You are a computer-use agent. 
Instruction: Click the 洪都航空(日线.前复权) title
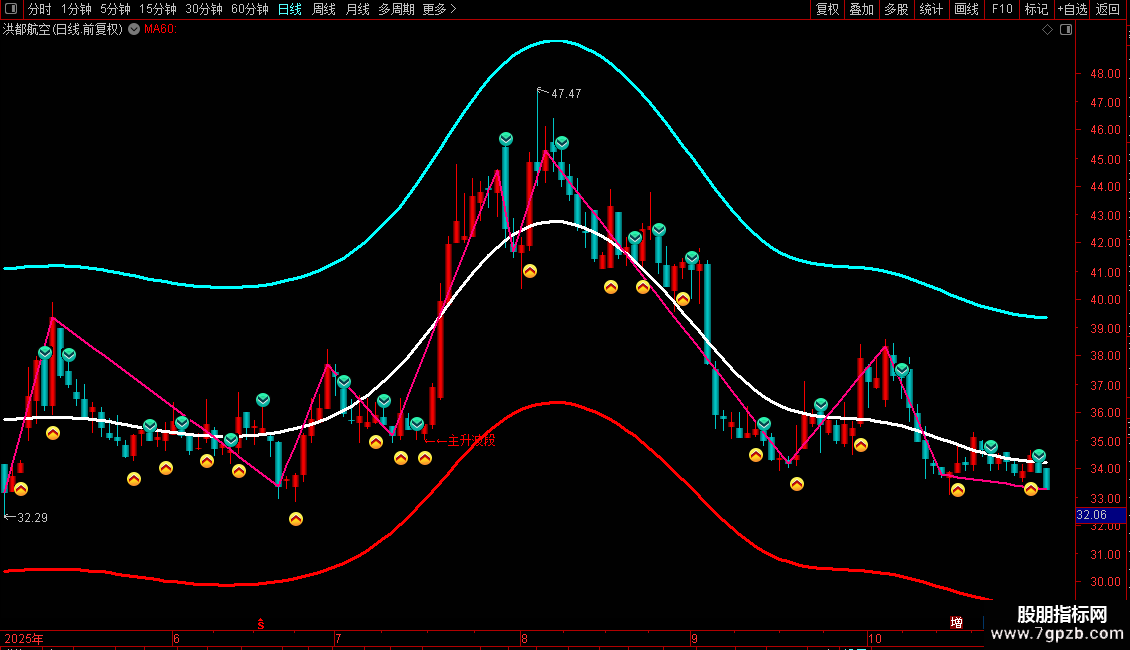tap(63, 30)
